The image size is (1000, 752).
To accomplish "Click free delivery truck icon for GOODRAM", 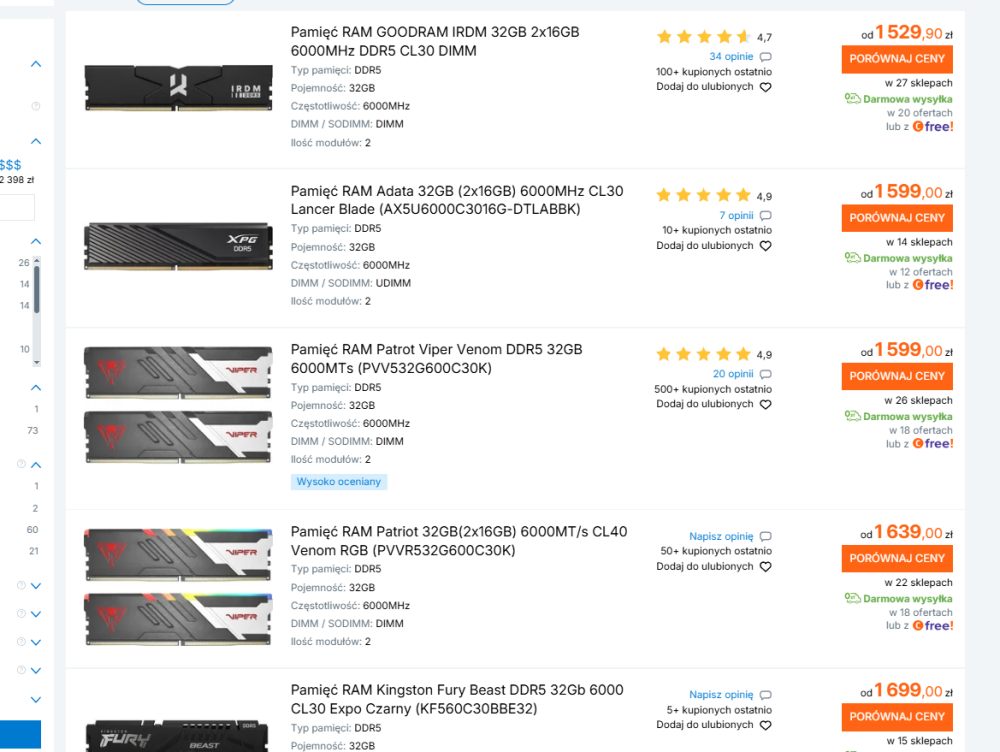I will pyautogui.click(x=852, y=99).
